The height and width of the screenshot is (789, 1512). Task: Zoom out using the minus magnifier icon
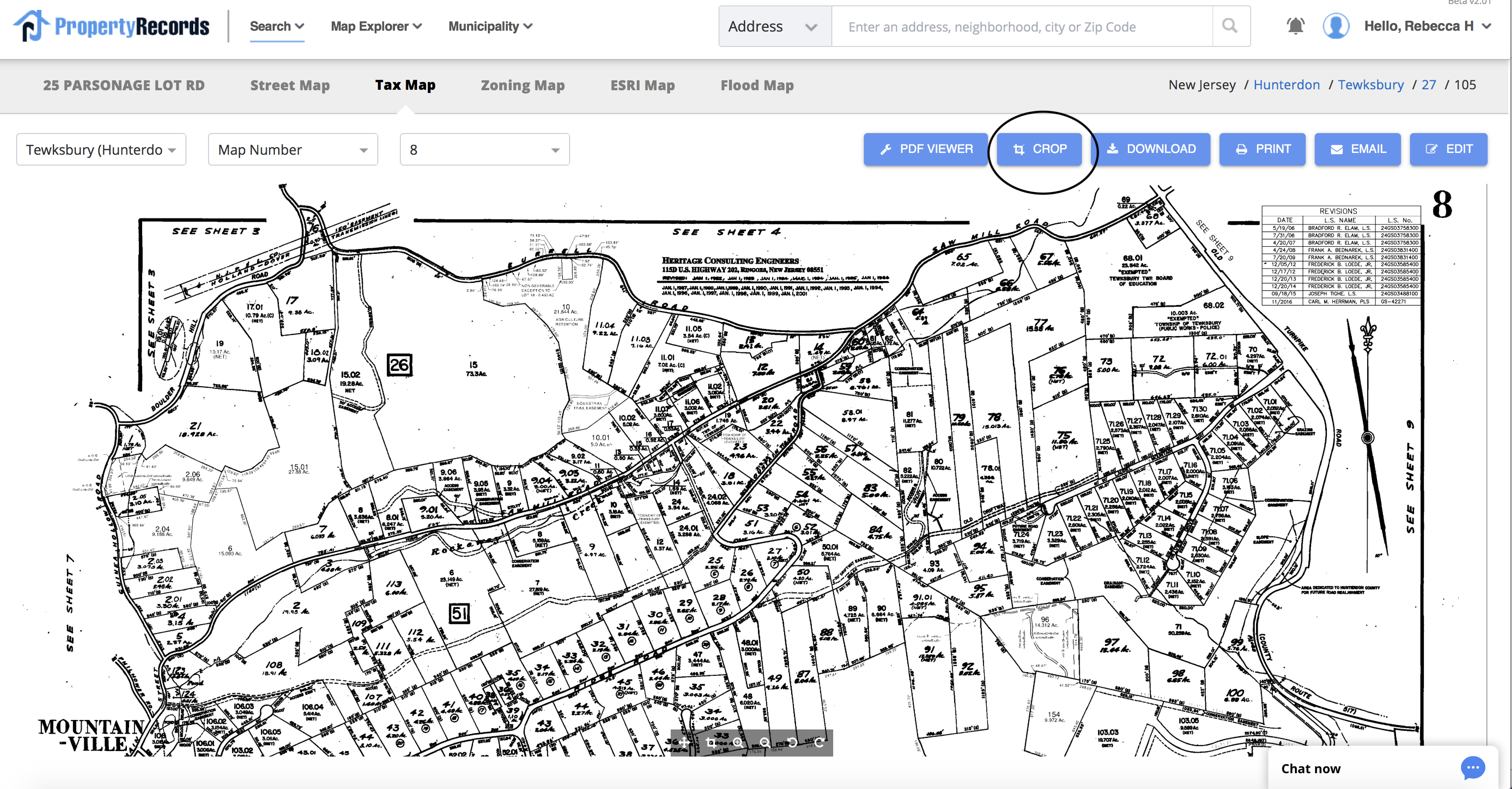pyautogui.click(x=765, y=743)
